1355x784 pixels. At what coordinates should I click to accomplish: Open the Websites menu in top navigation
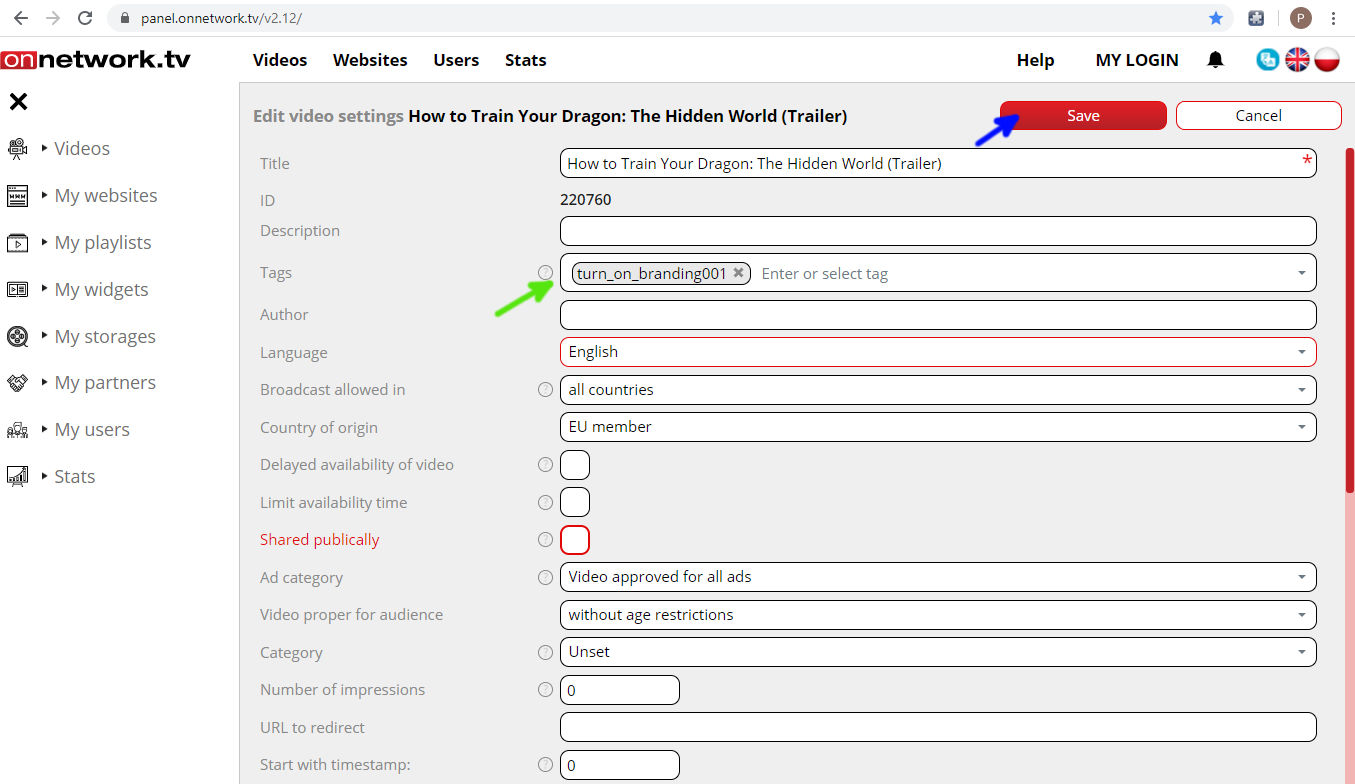[370, 60]
